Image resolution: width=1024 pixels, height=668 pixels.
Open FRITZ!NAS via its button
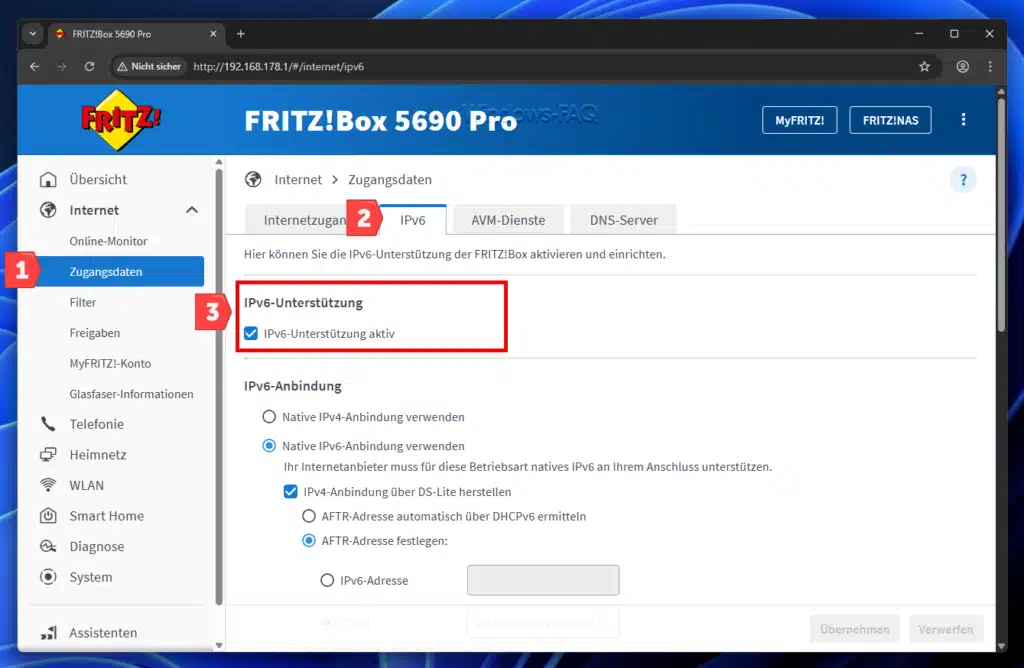[890, 119]
